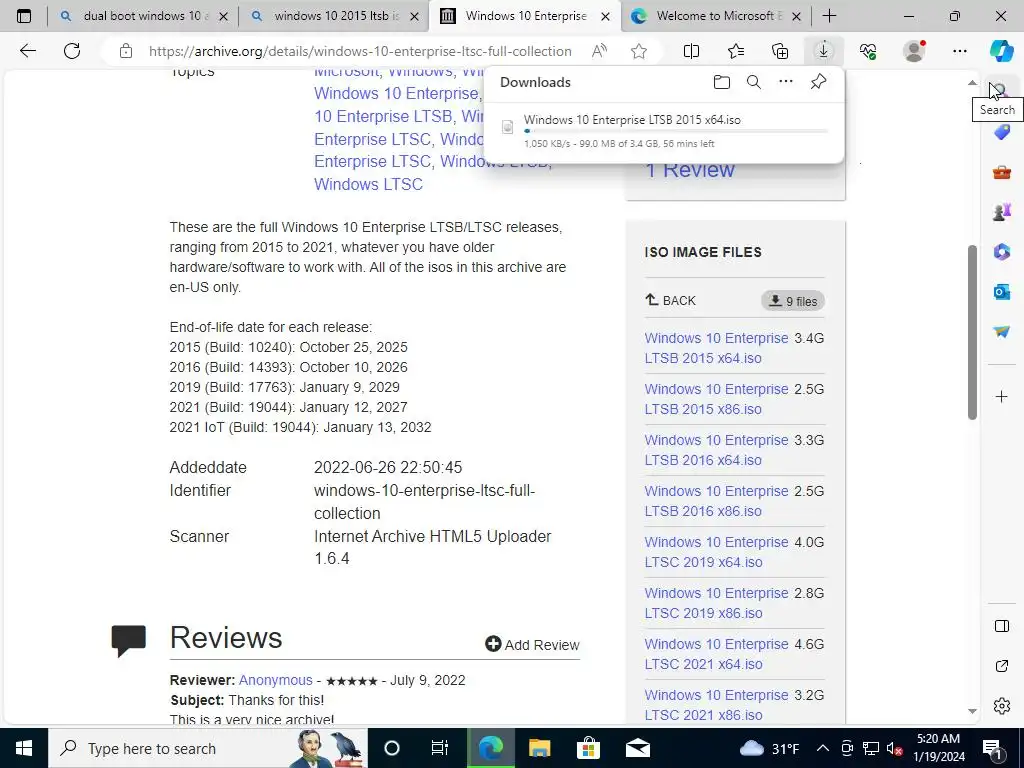Open Windows 10 Enterprise LTSC 2019 x86.iso link
1024x768 pixels.
(x=716, y=603)
